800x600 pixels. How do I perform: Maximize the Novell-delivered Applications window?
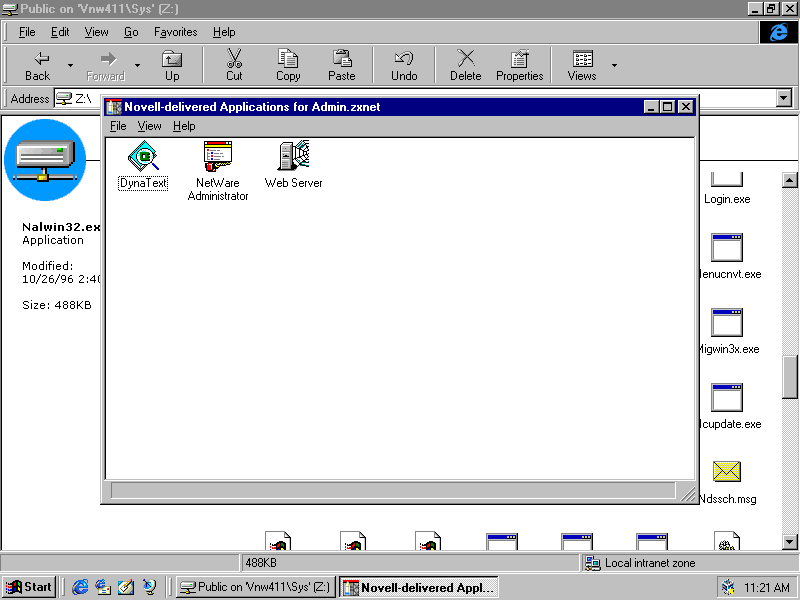pyautogui.click(x=667, y=107)
